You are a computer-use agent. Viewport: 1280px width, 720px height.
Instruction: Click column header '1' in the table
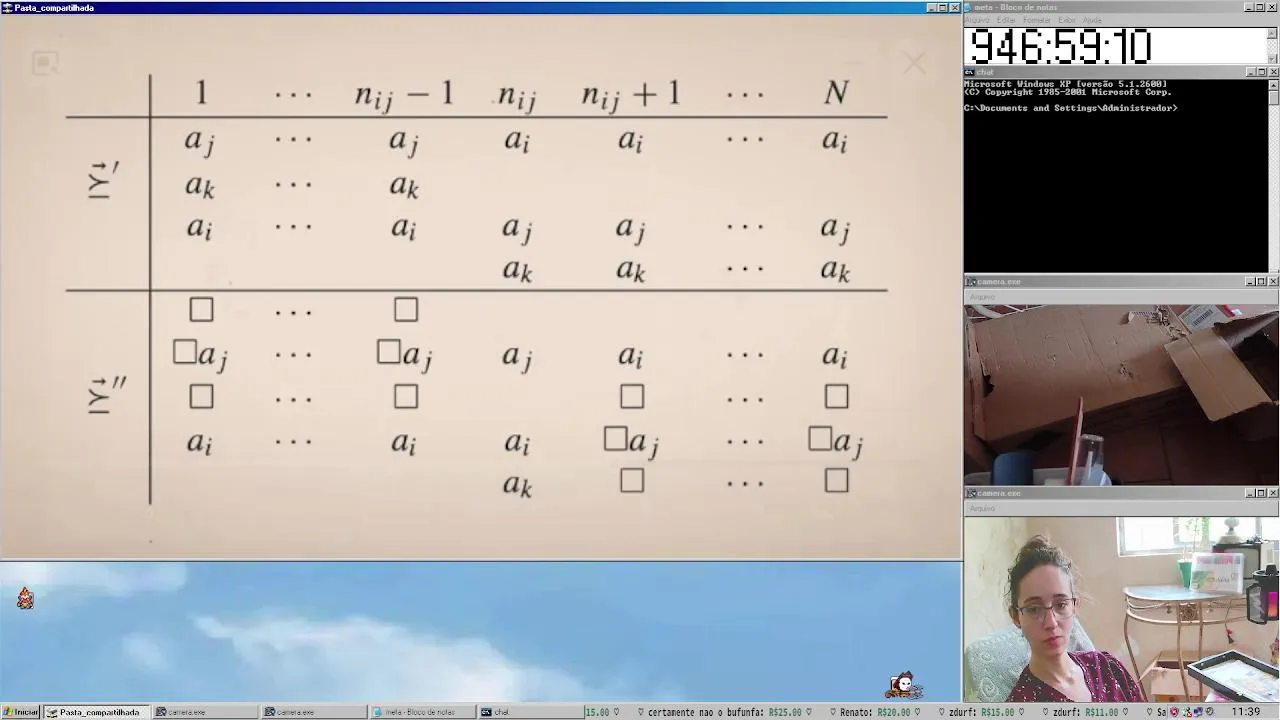click(201, 93)
